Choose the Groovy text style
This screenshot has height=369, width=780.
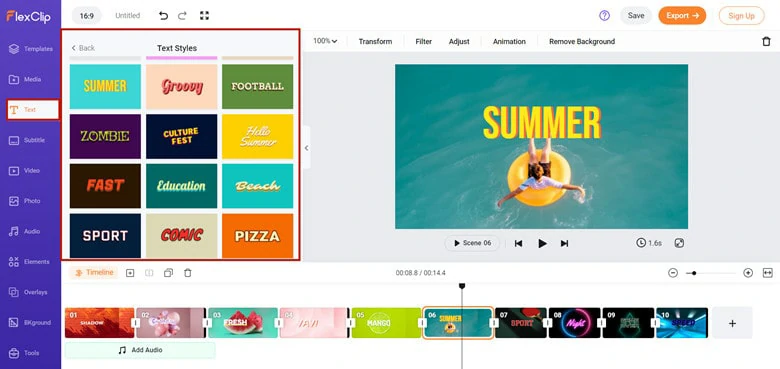(182, 87)
